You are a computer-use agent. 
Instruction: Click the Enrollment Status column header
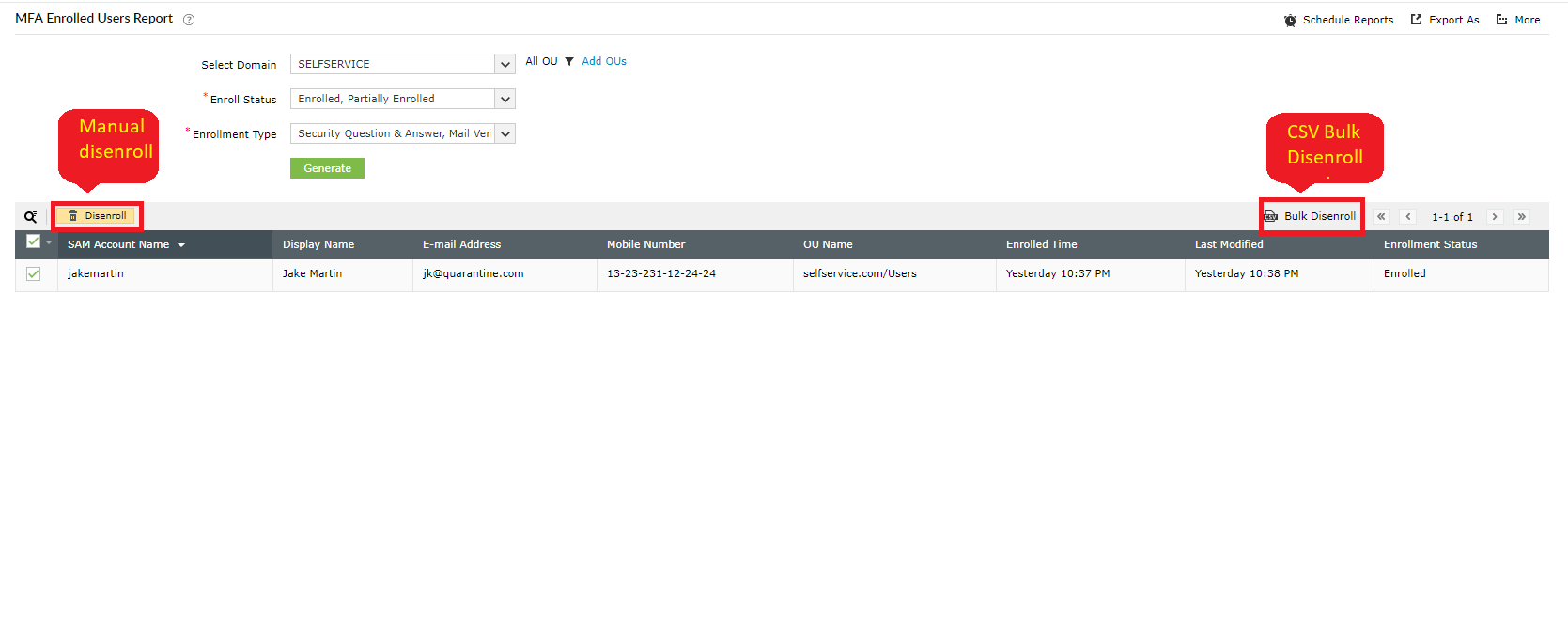click(x=1430, y=244)
